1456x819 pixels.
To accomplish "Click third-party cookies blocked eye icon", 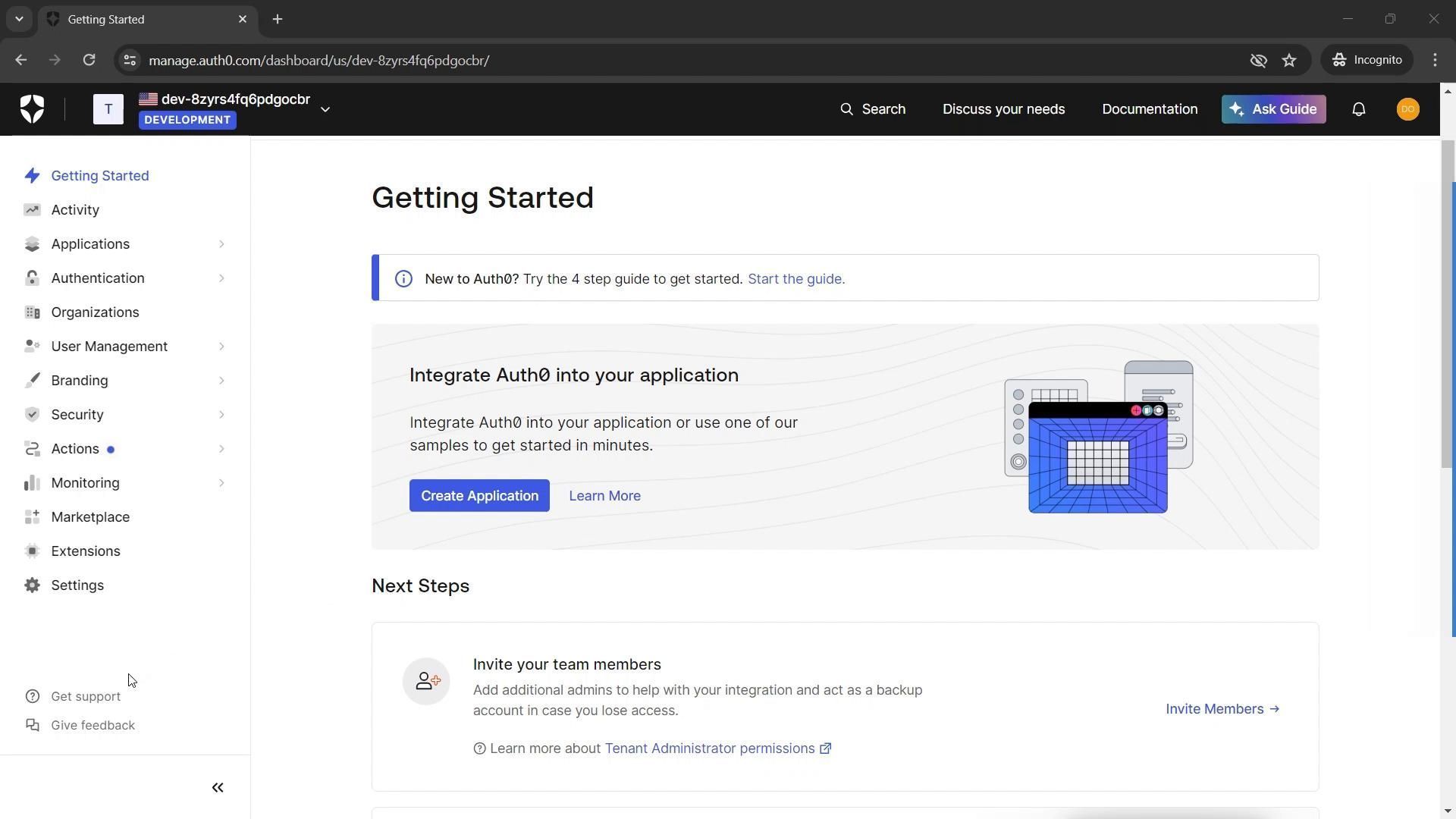I will coord(1258,61).
